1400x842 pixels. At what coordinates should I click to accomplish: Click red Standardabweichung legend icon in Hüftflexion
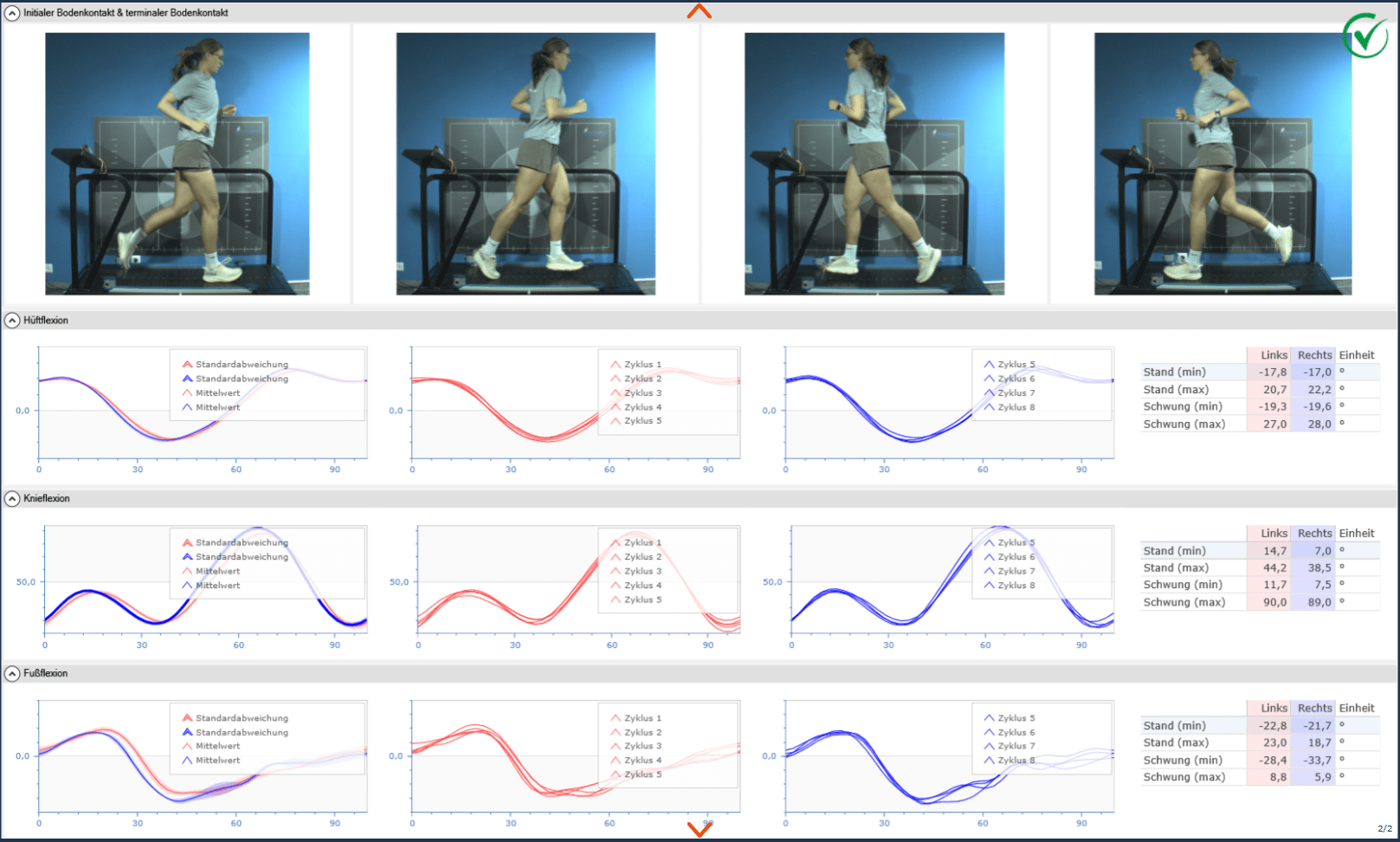[187, 365]
